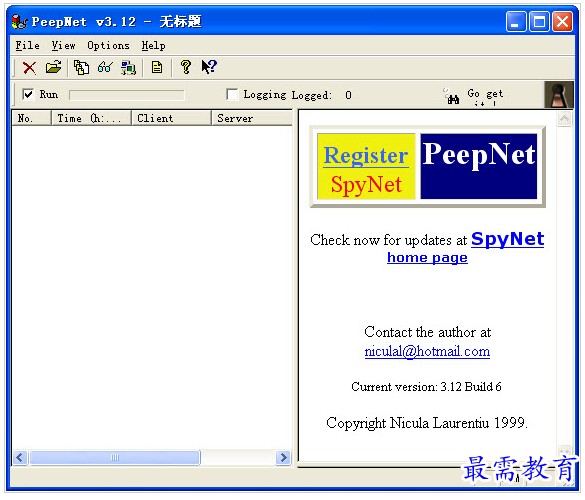Click the PeepNet blue banner
585x500 pixels.
click(479, 166)
